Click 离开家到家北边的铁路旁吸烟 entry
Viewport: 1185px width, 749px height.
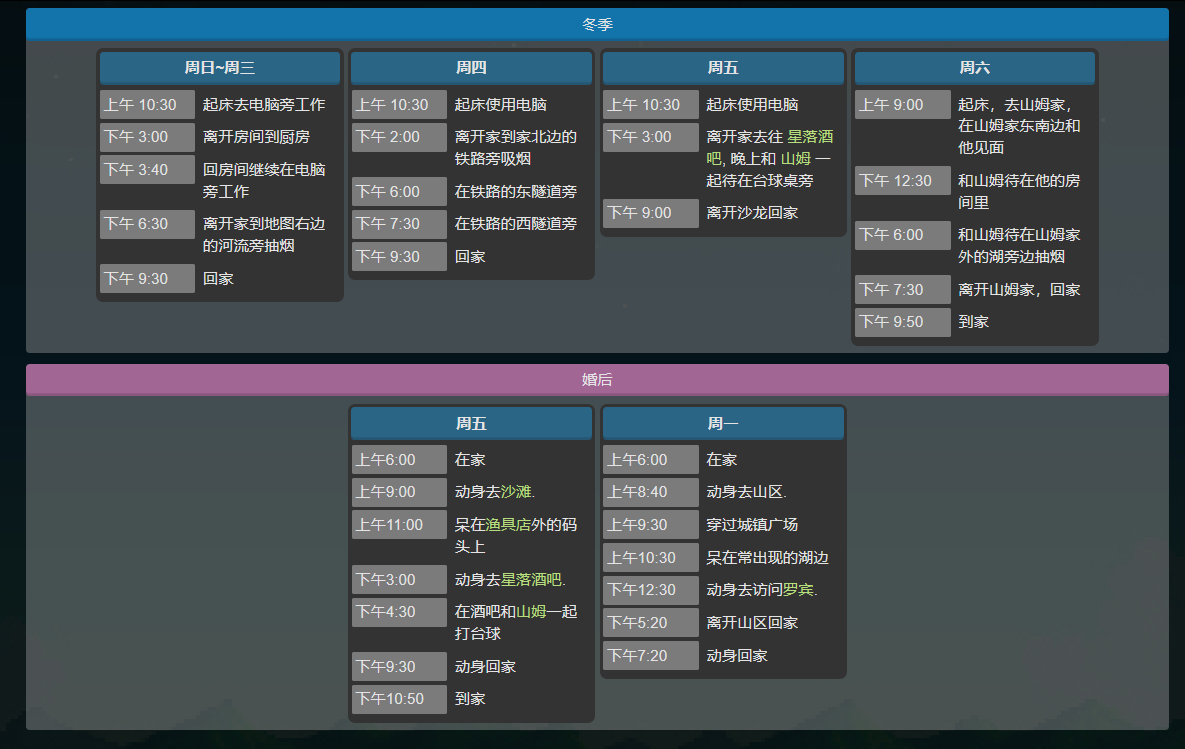[x=515, y=148]
